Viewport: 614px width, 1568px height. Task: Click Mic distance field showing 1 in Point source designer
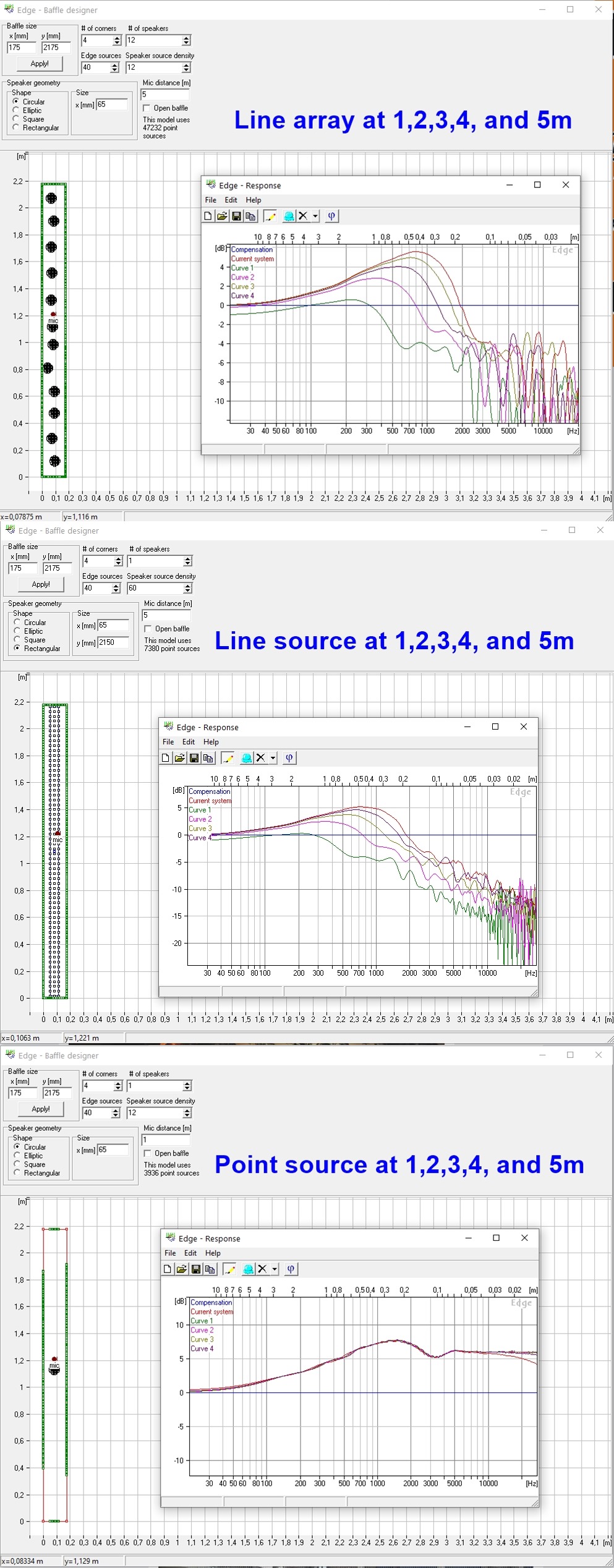166,1140
